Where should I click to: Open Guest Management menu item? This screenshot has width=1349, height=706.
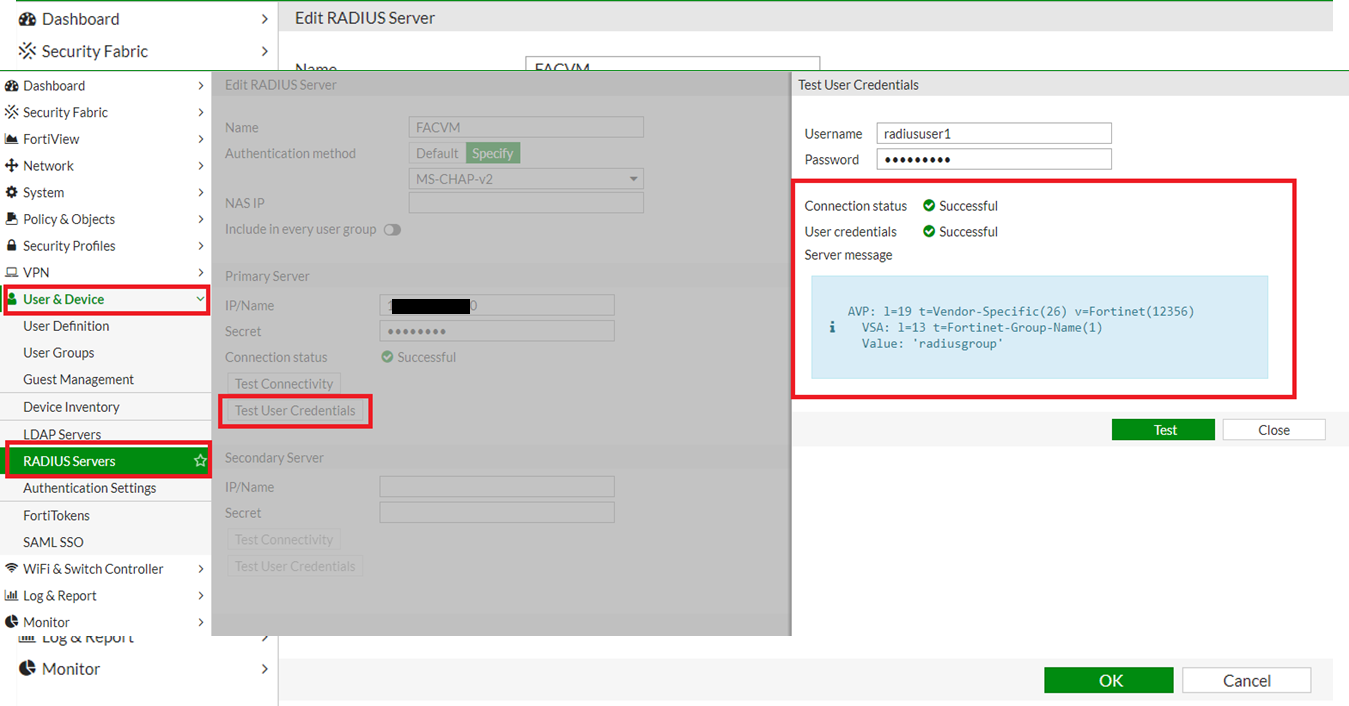[79, 380]
